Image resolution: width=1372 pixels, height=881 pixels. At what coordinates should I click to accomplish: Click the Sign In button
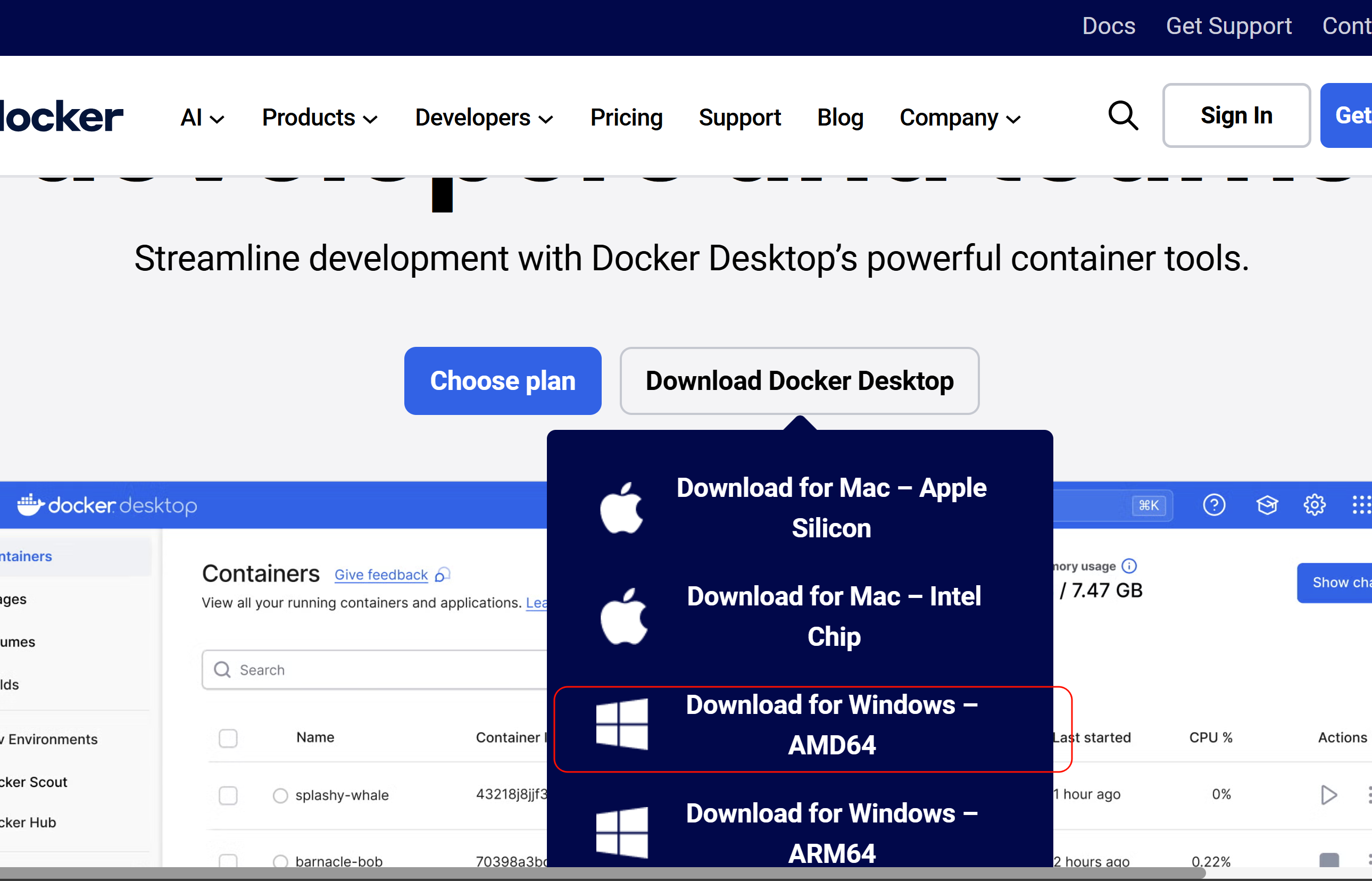click(x=1236, y=115)
